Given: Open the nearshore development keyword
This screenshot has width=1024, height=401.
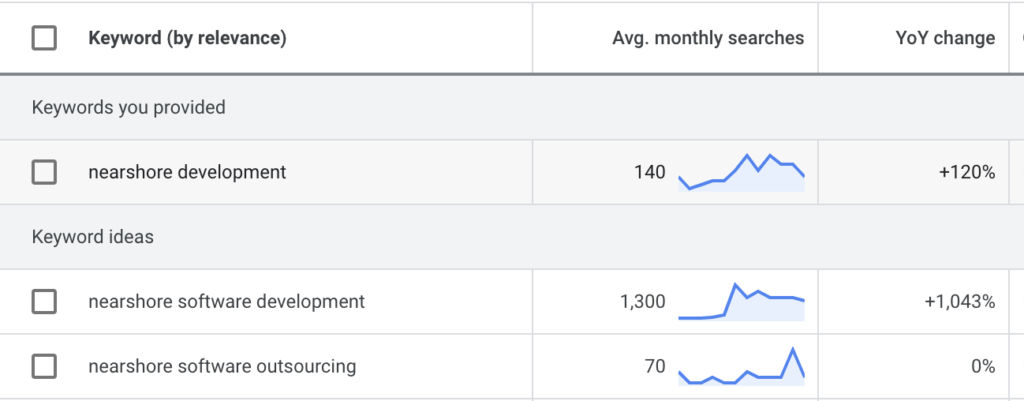Looking at the screenshot, I should pos(187,173).
